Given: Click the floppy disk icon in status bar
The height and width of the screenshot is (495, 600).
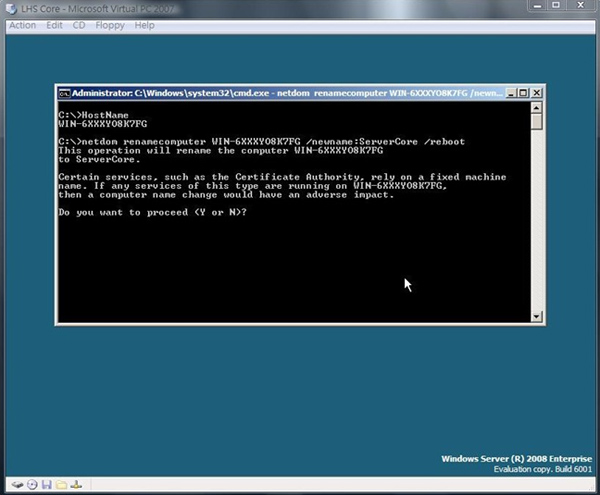Looking at the screenshot, I should (x=46, y=485).
